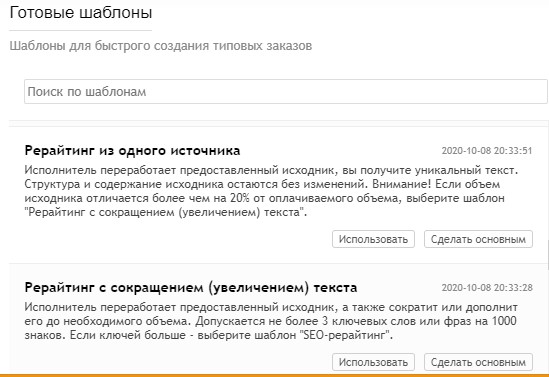Focus the 'Поиск по шаблонам' search field

[285, 91]
